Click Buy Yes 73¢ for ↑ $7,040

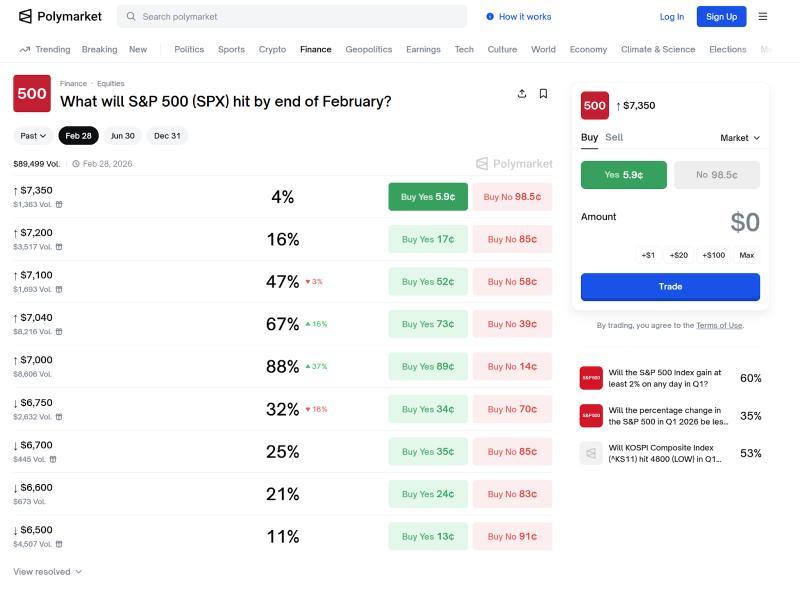coord(428,324)
